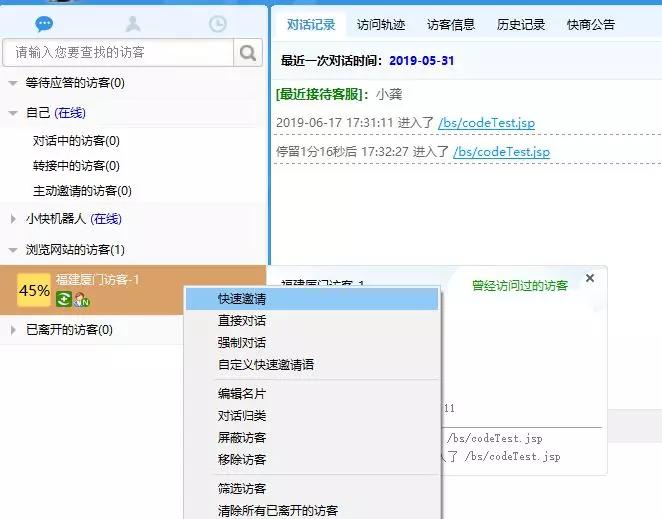Screen dimensions: 662x519
Task: Choose 屏蔽访客 in the context menu
Action: click(x=242, y=438)
